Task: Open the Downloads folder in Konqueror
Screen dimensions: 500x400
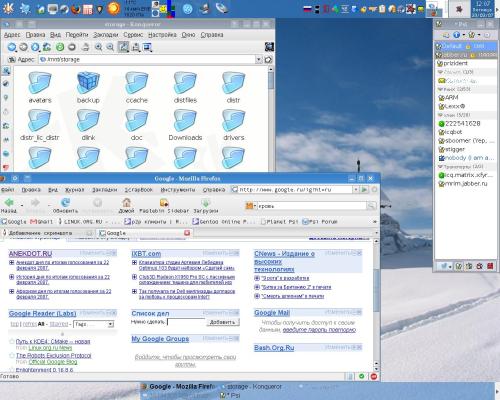Action: point(185,125)
